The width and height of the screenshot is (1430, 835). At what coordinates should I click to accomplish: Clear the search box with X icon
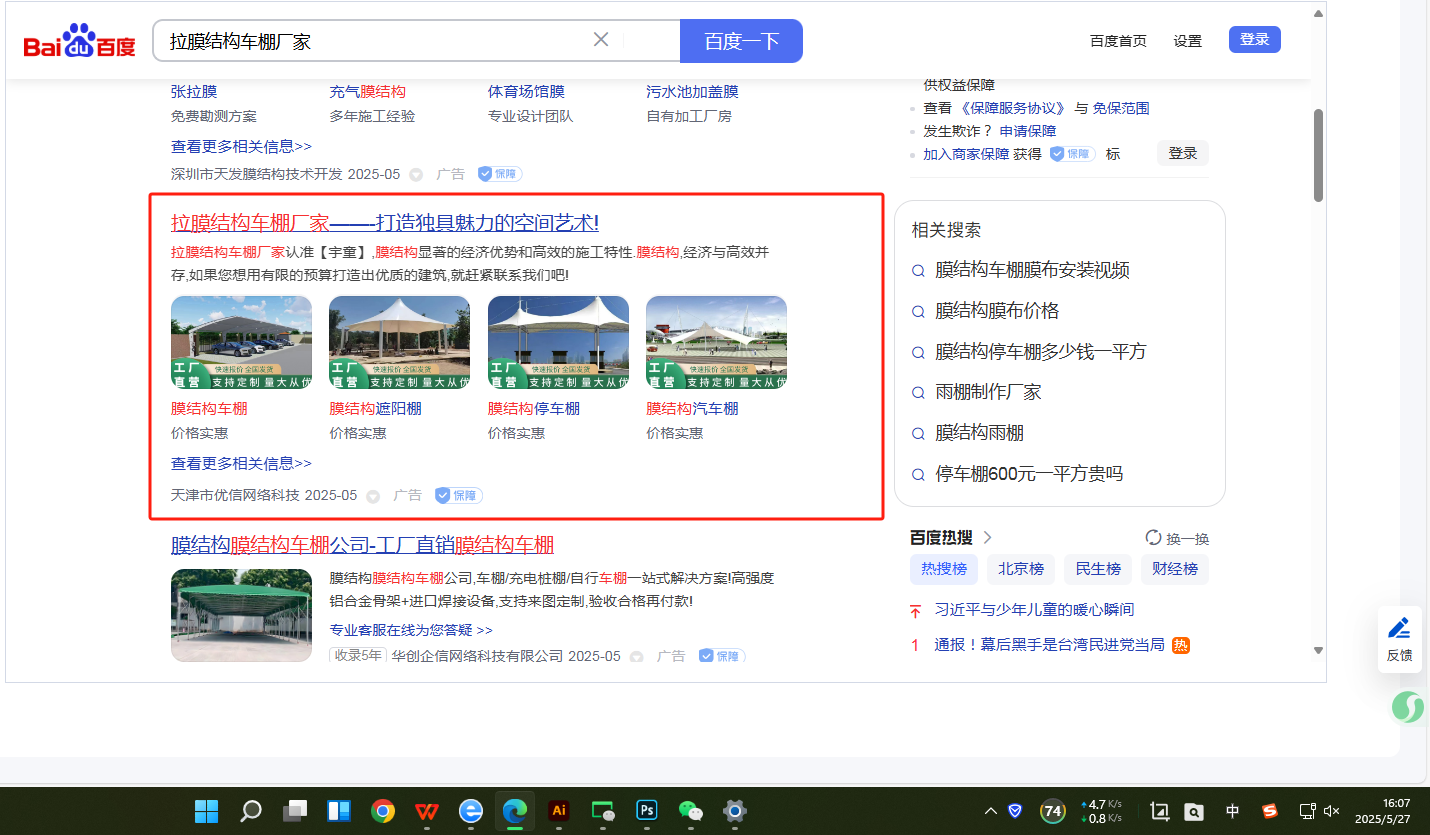601,40
